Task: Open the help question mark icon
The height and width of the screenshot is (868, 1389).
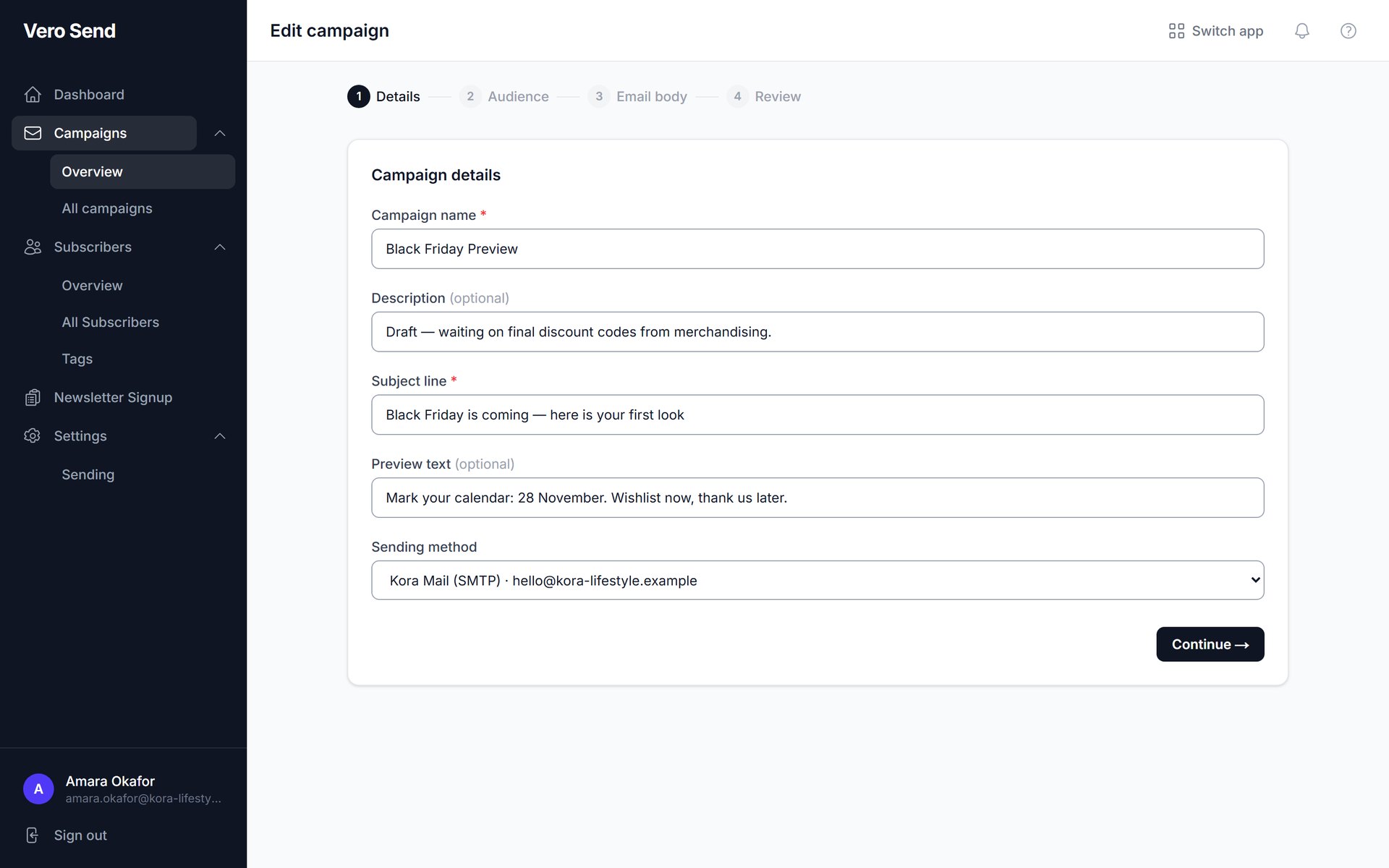Action: pos(1348,30)
